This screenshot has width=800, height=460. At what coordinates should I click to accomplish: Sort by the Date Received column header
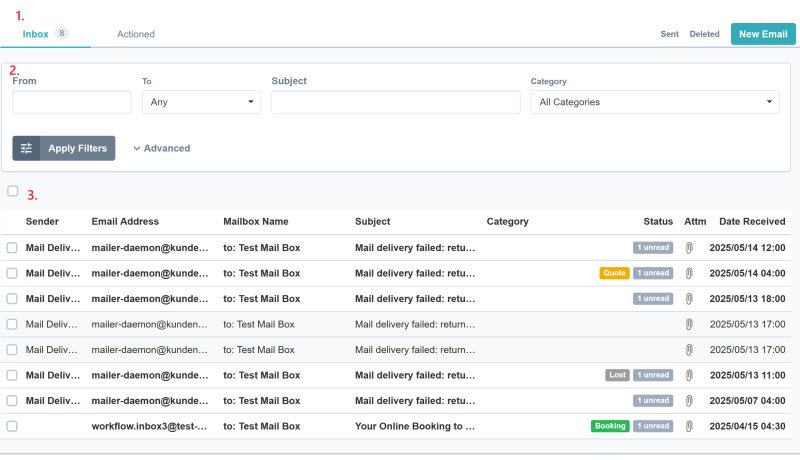751,221
